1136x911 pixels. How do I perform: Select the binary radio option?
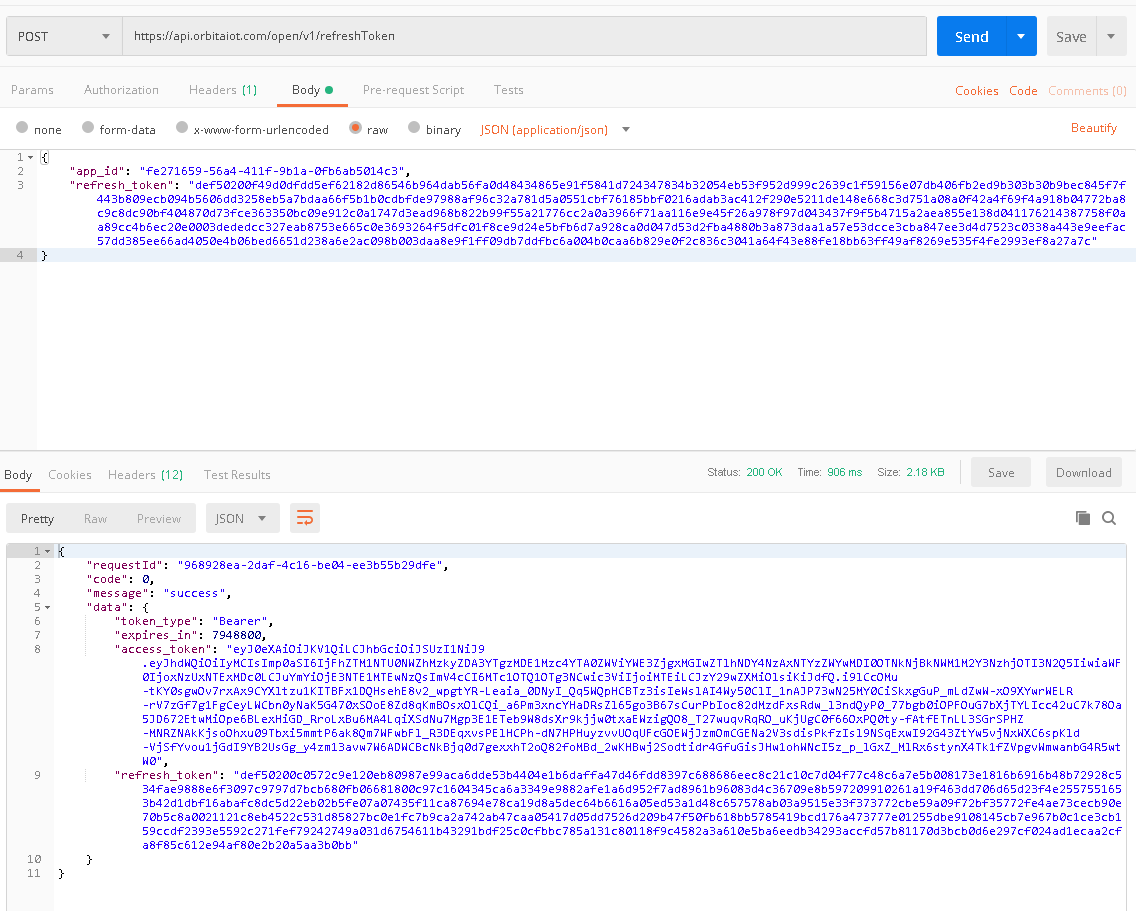click(x=415, y=129)
